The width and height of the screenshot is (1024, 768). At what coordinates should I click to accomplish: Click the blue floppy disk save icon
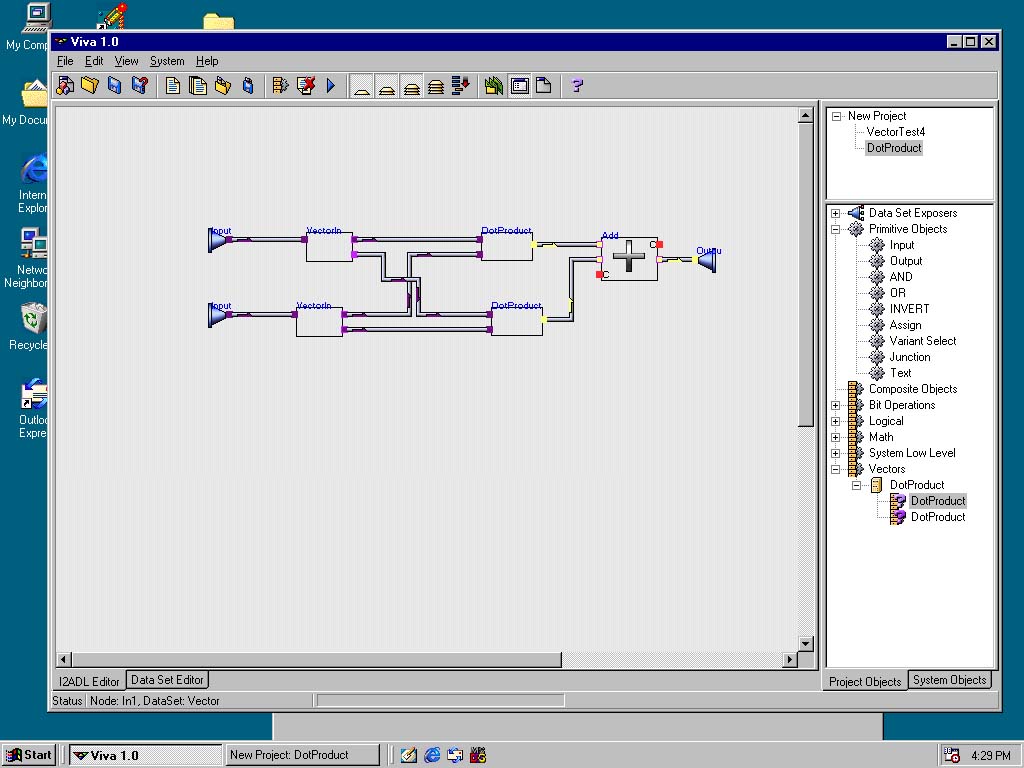114,86
